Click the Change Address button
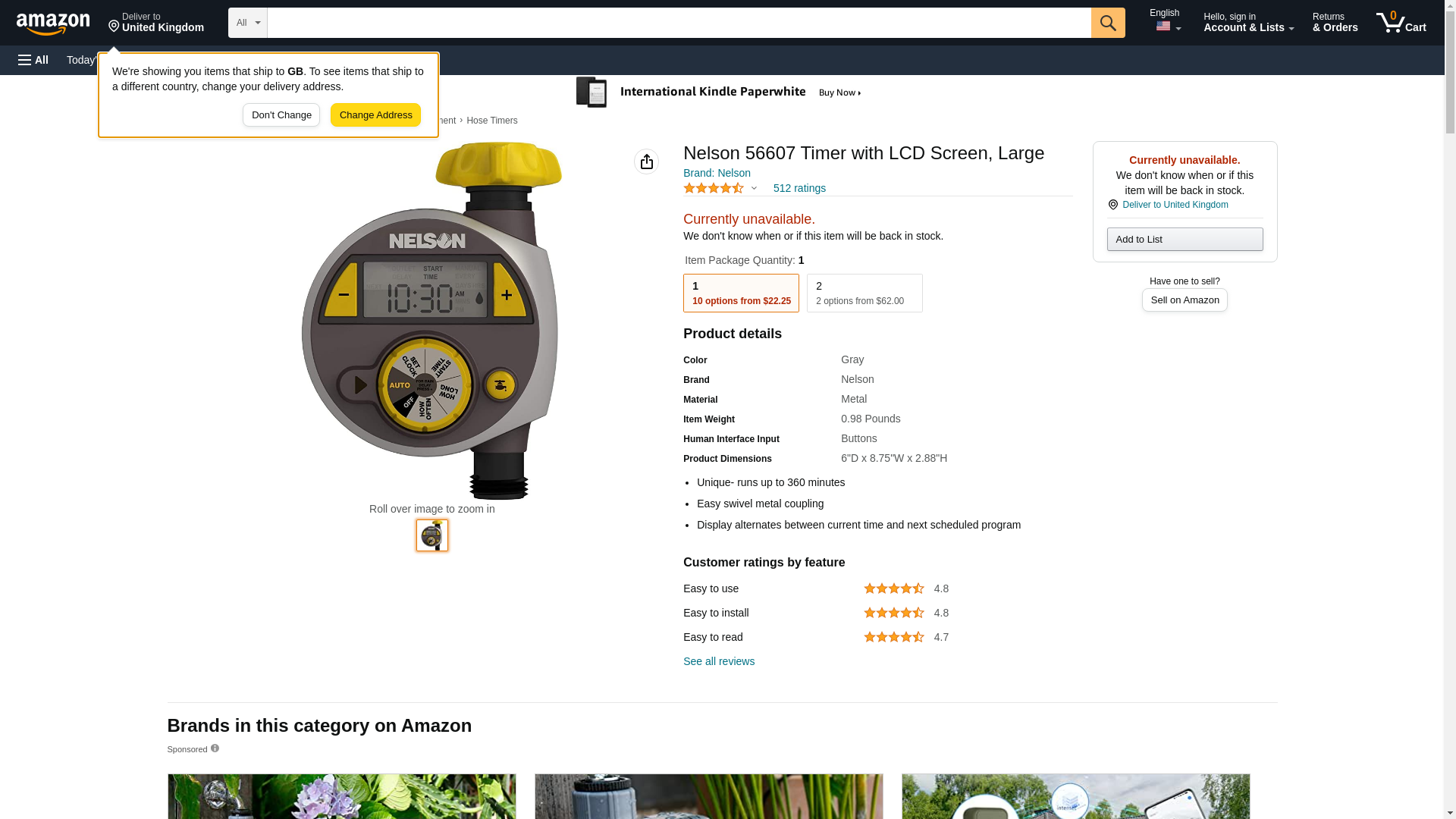Viewport: 1456px width, 819px height. (x=375, y=115)
